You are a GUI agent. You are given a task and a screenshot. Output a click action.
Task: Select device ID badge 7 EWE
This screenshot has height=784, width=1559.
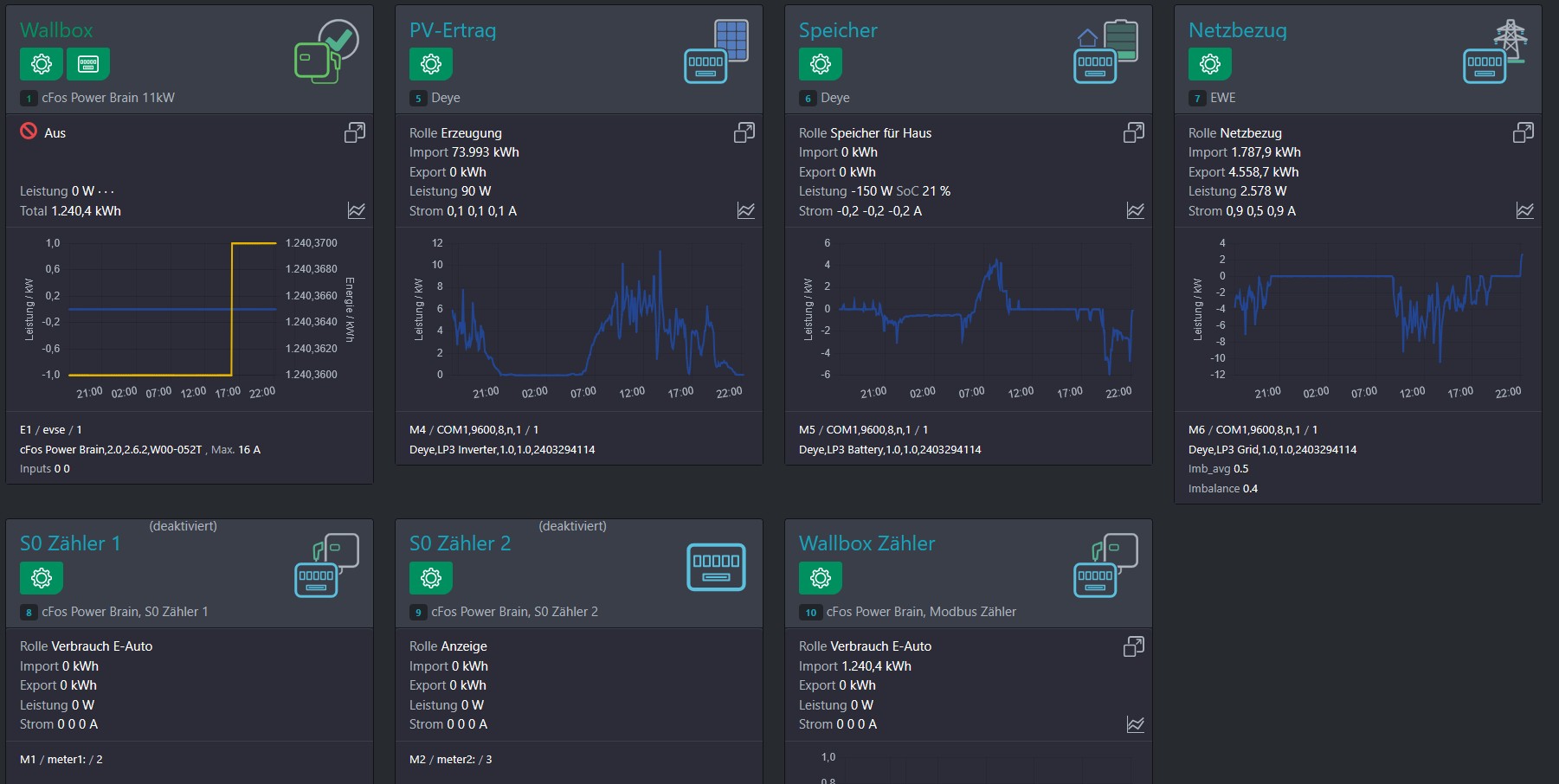pyautogui.click(x=1197, y=99)
